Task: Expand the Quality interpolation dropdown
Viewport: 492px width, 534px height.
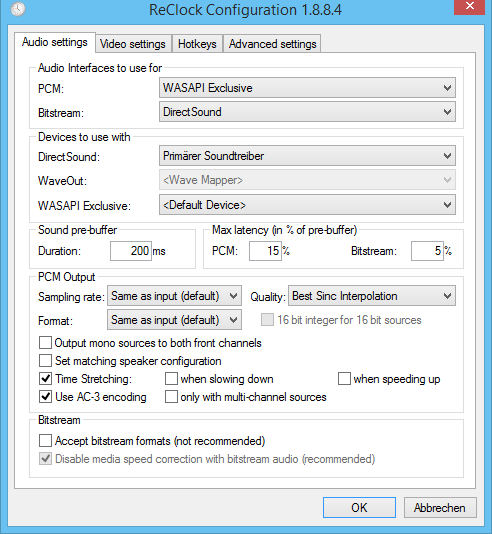Action: coord(372,296)
